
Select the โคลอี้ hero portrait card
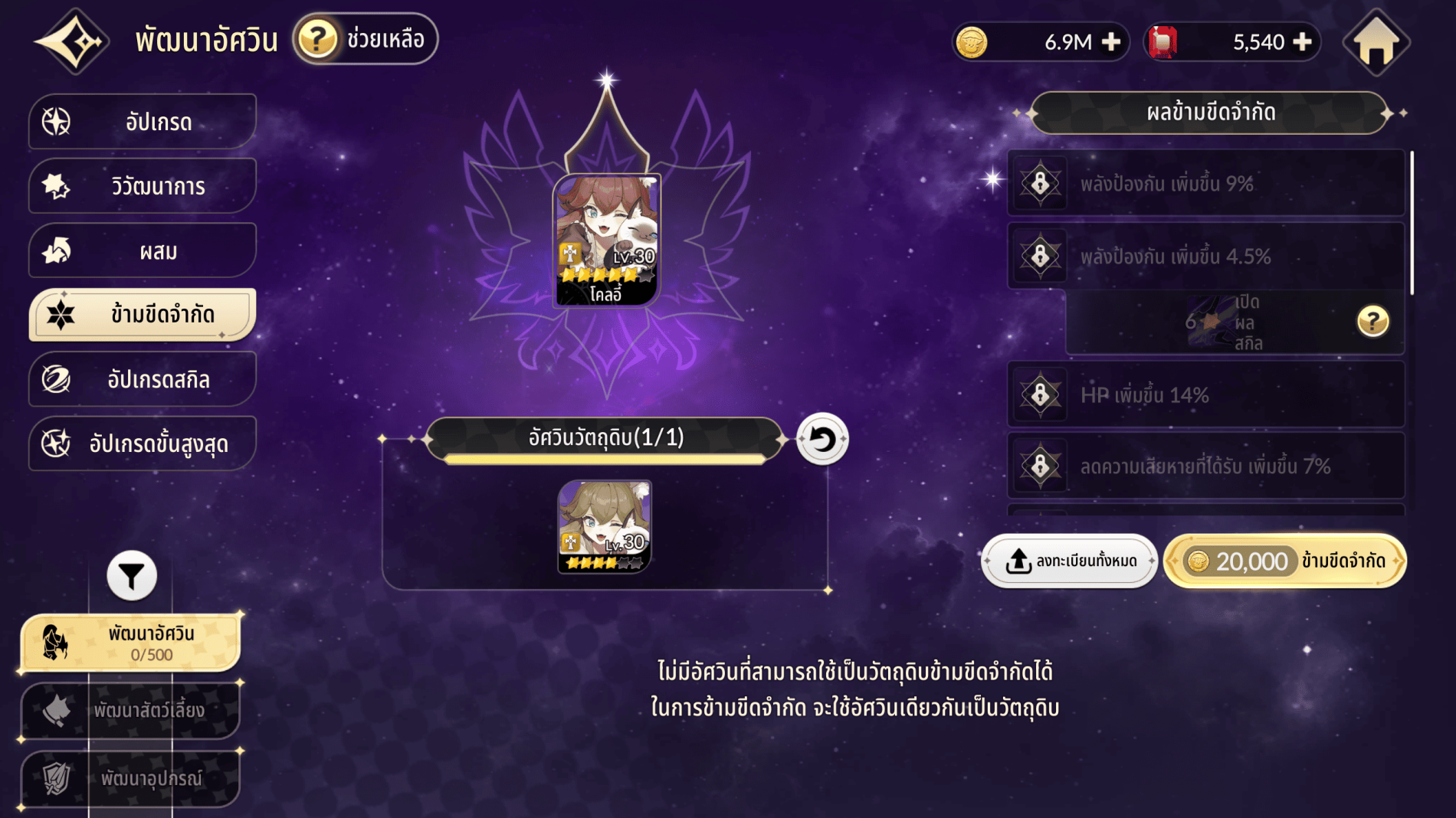606,240
